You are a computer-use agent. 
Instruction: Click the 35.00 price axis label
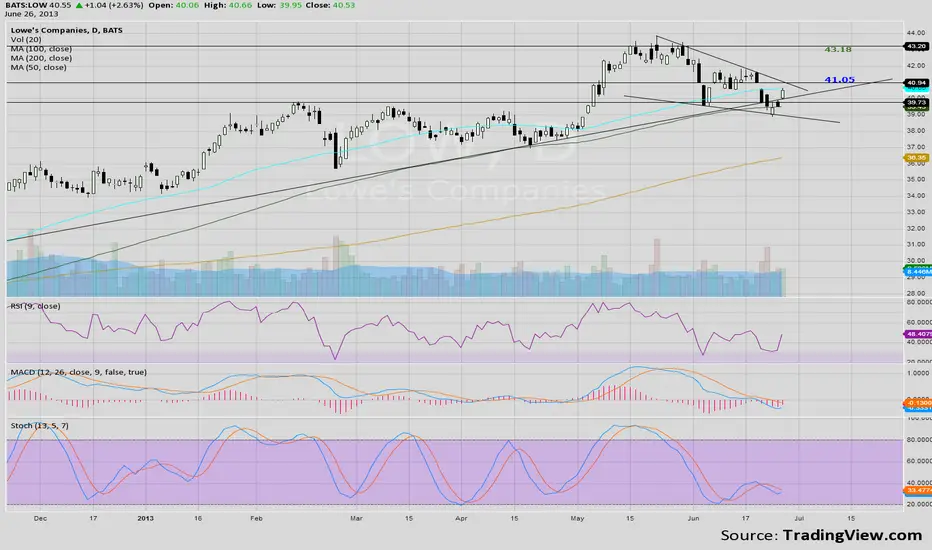(x=915, y=179)
